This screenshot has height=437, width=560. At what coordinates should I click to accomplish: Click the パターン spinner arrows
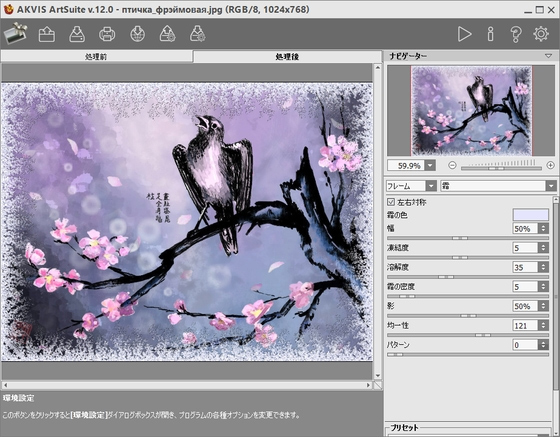click(543, 345)
